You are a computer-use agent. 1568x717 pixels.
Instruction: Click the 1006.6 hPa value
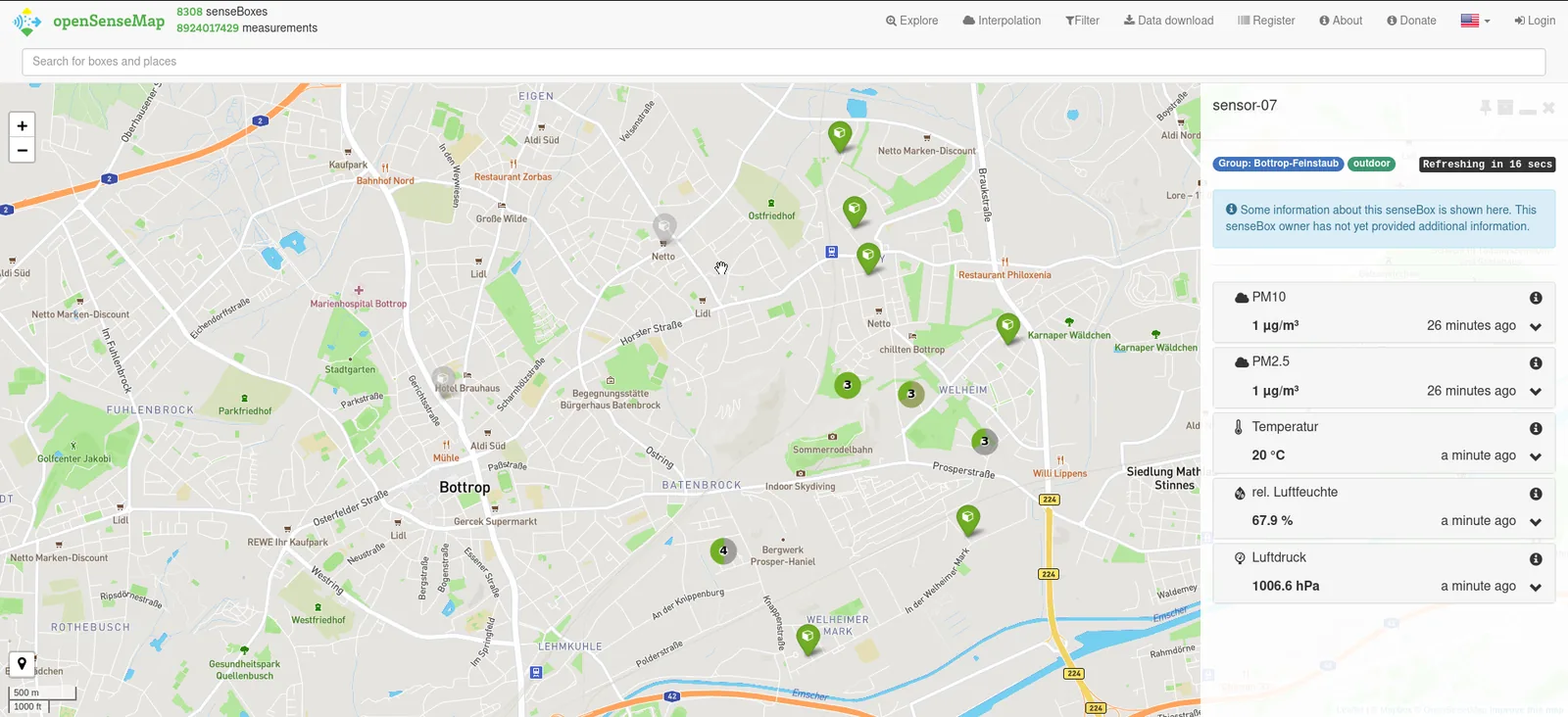click(1285, 587)
